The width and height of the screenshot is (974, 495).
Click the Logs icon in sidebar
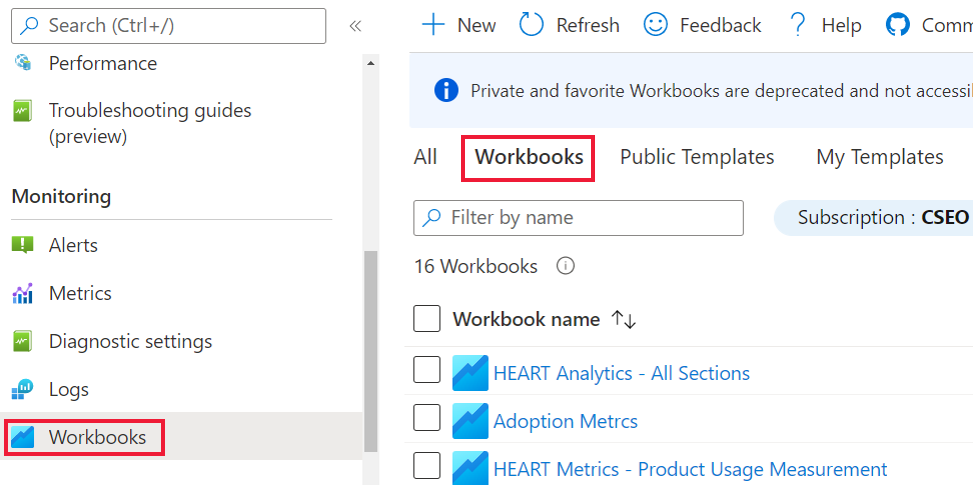click(x=23, y=390)
